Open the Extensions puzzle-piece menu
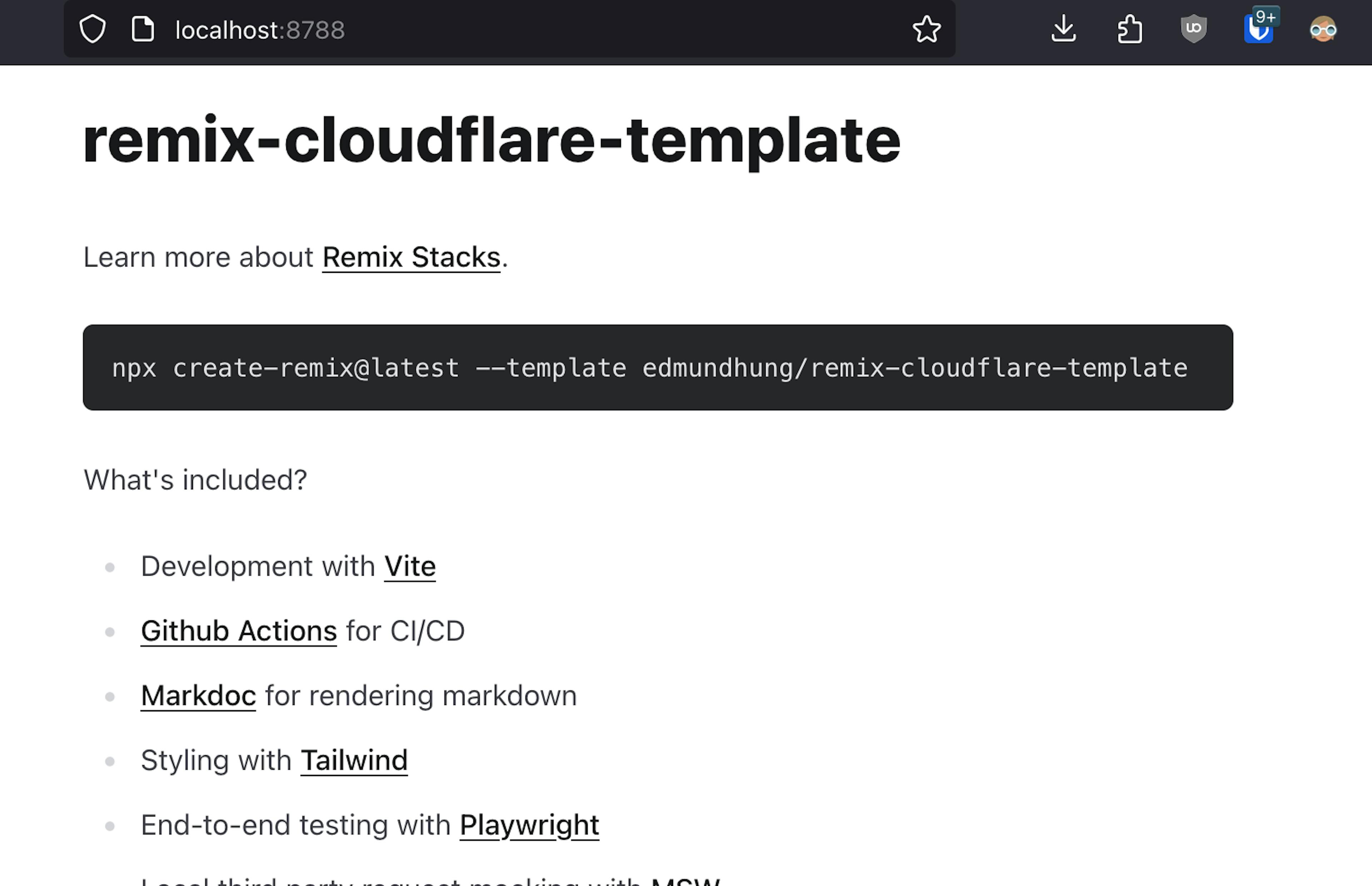 (x=1129, y=29)
